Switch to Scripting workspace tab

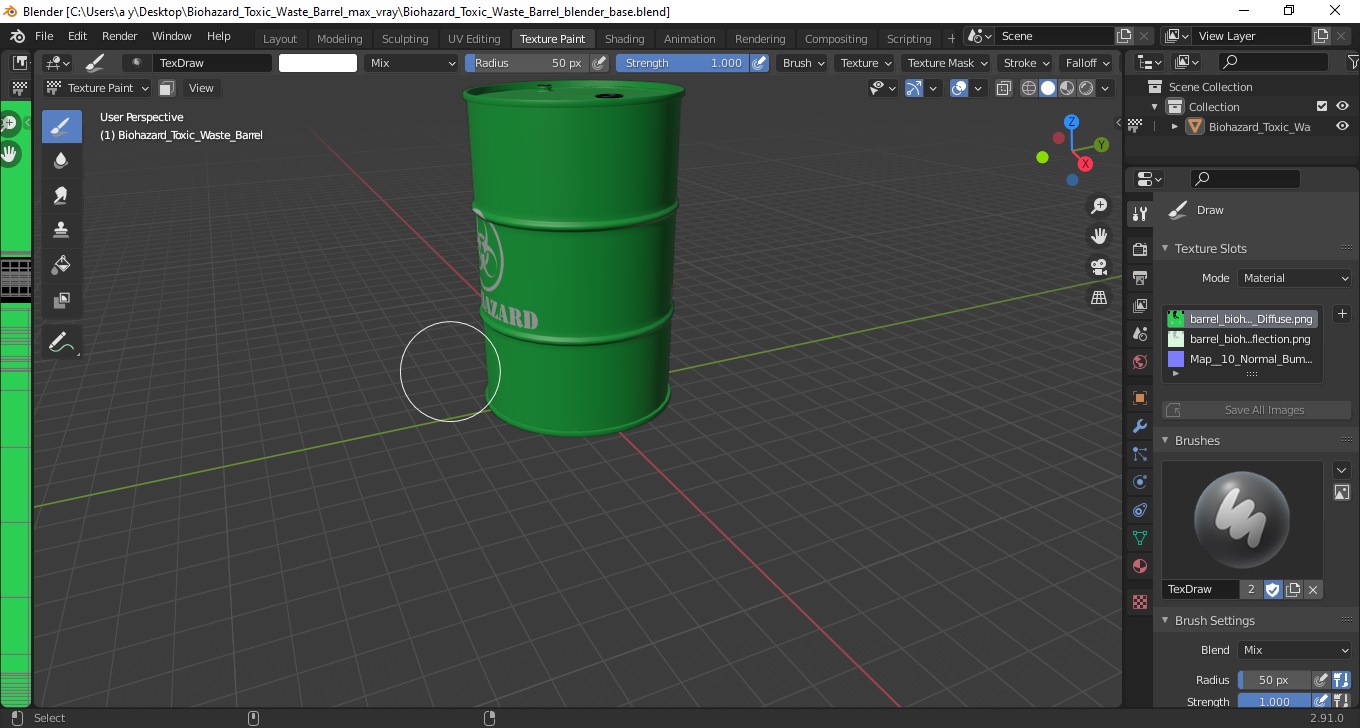click(909, 38)
